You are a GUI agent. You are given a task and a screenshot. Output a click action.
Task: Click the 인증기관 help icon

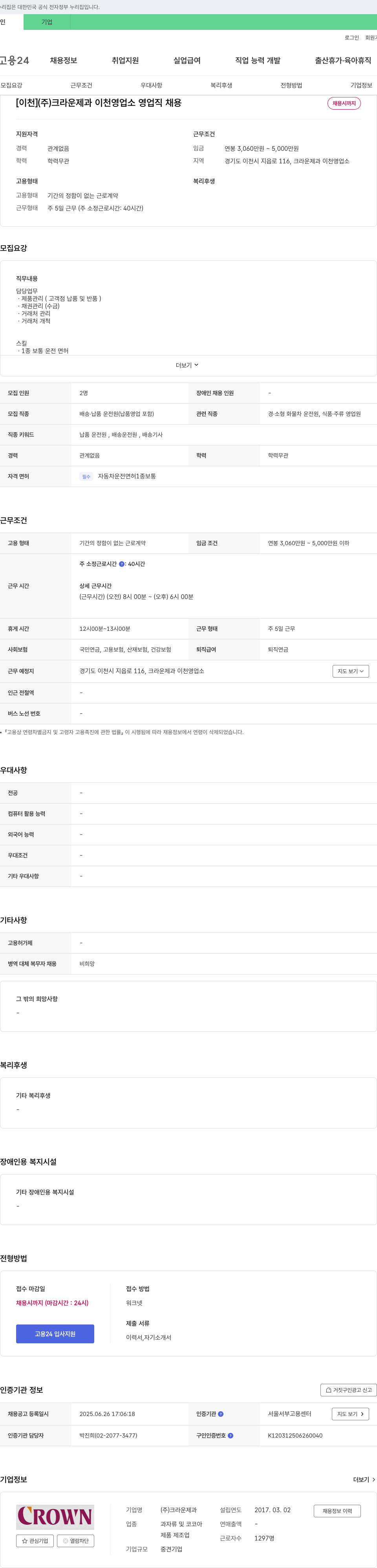point(221,1414)
